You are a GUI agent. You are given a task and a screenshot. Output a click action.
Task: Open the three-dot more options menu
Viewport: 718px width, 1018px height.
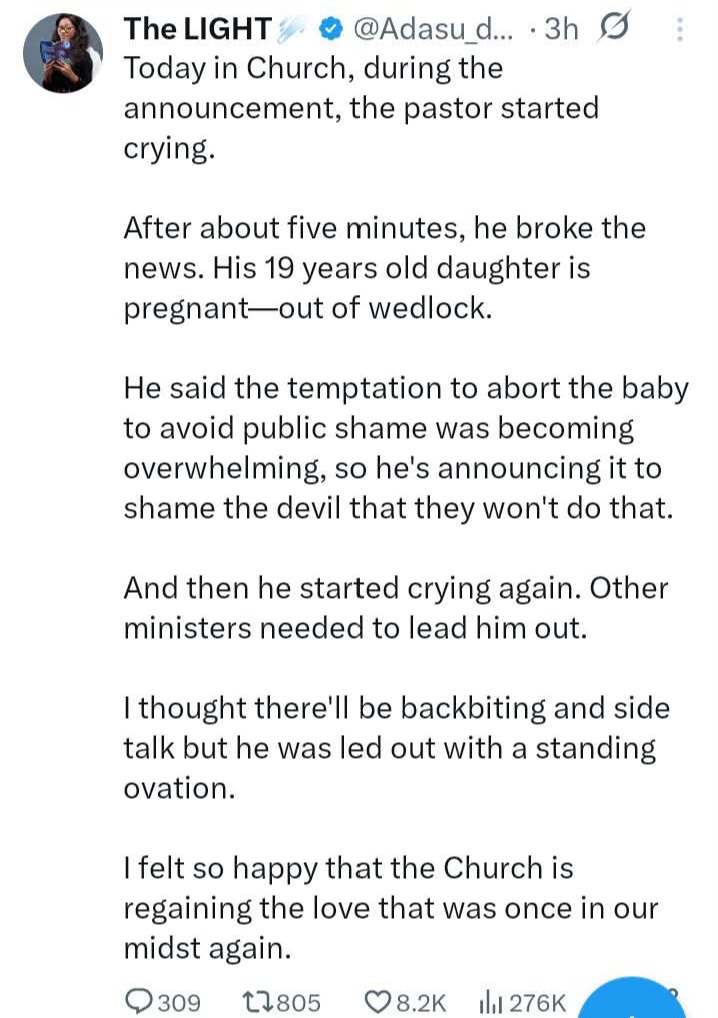(681, 30)
